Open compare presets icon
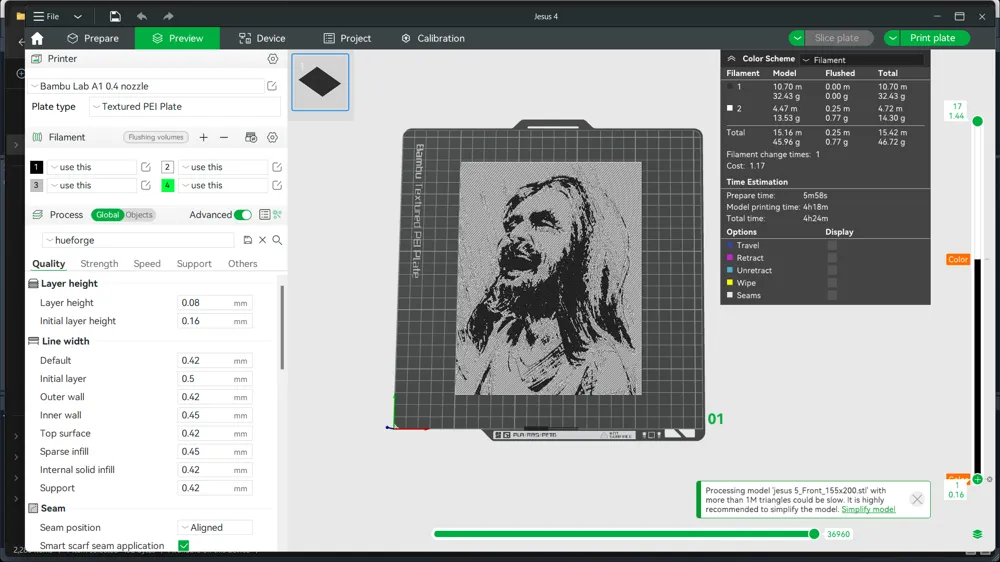 [x=277, y=215]
